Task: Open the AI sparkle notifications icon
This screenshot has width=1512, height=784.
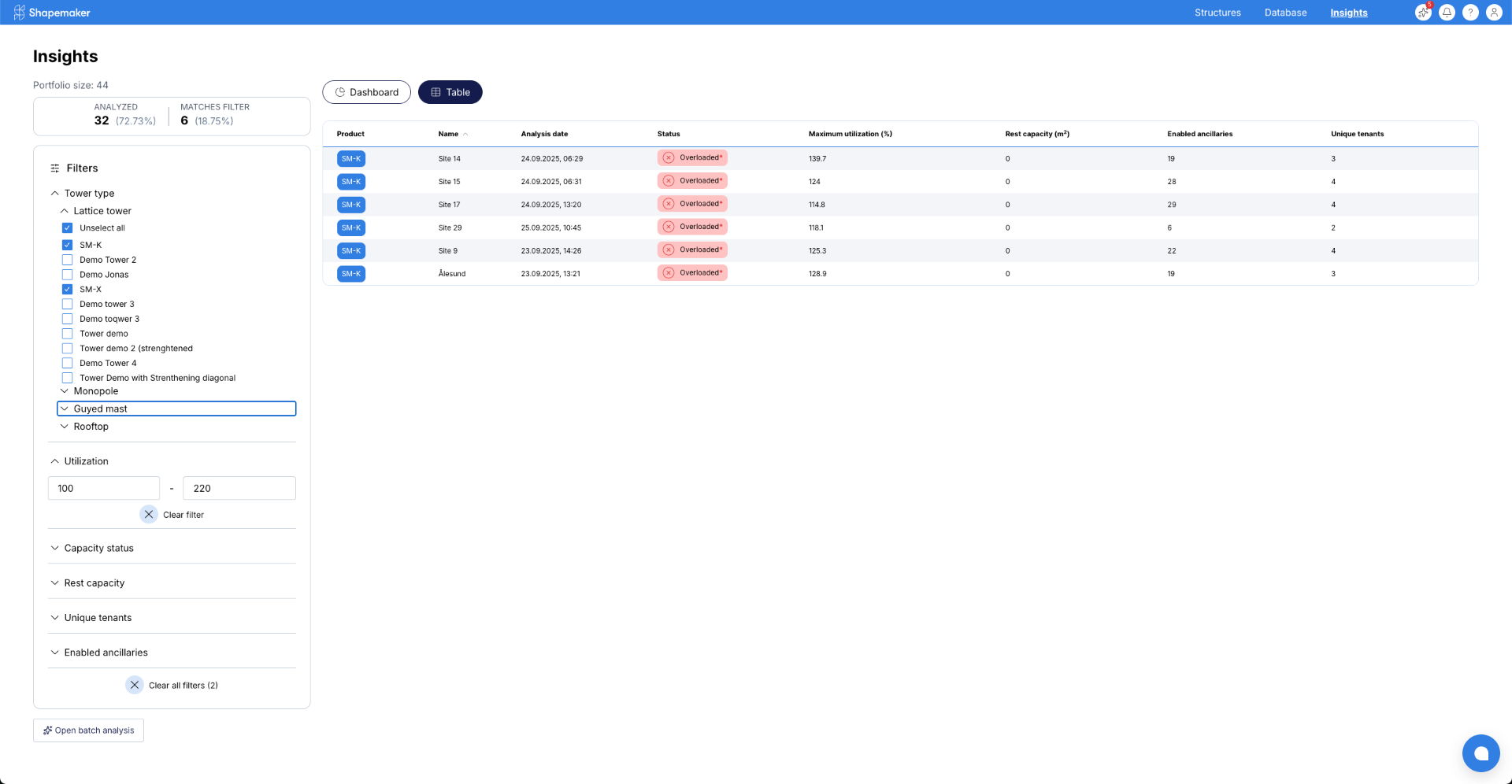Action: click(x=1423, y=13)
